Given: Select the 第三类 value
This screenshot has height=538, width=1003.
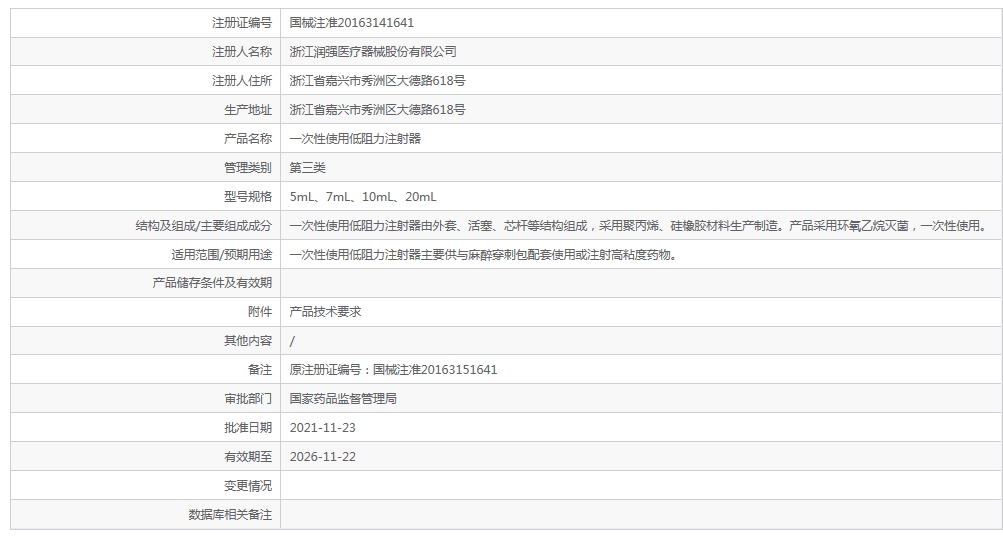Looking at the screenshot, I should click(307, 168).
